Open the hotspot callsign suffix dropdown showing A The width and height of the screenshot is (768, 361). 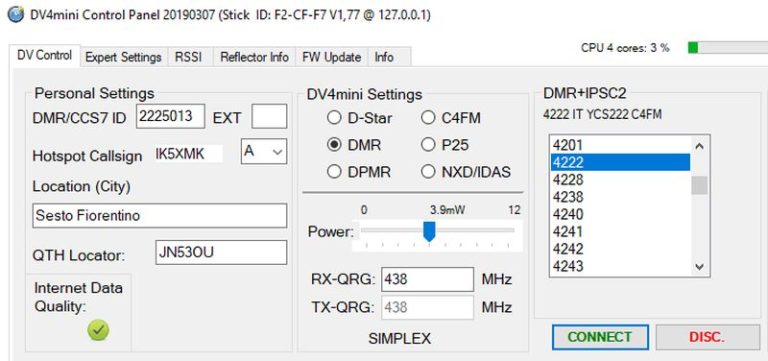click(264, 152)
